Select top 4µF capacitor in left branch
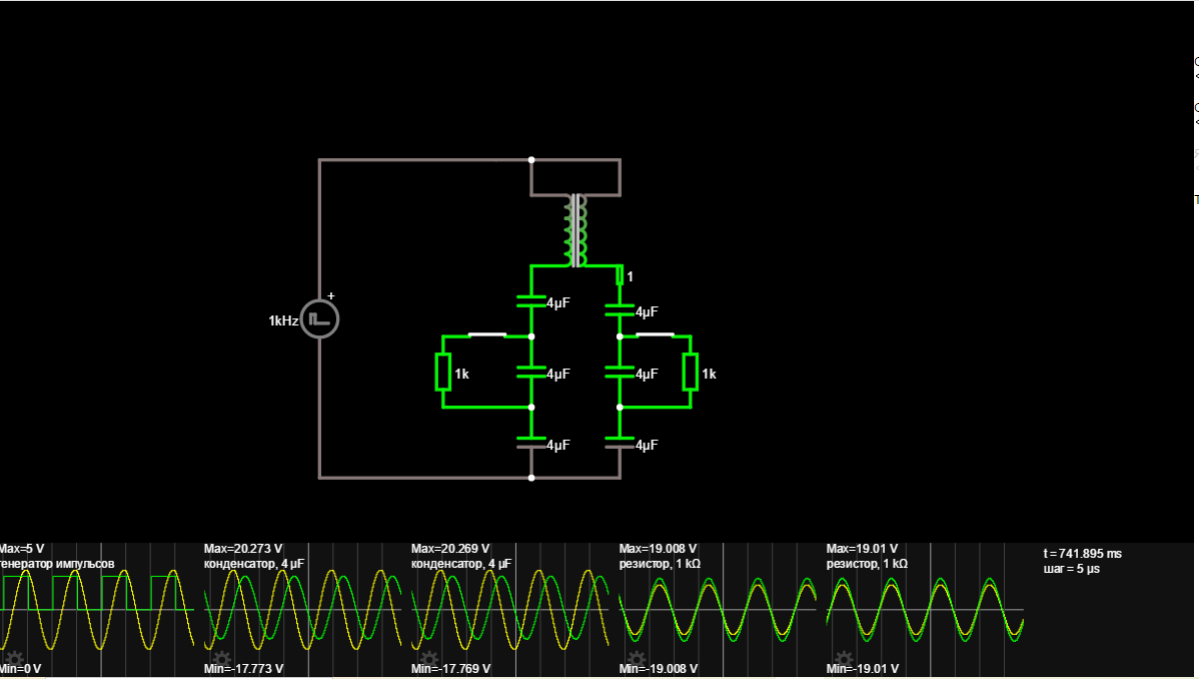The width and height of the screenshot is (1199, 679). (x=531, y=300)
